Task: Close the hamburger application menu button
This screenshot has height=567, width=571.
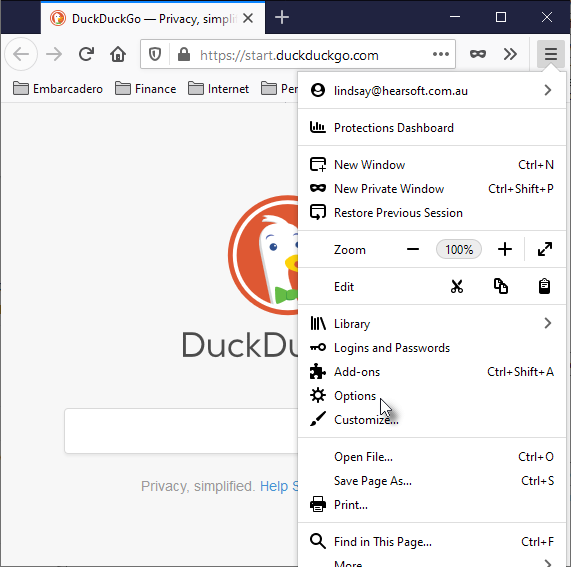Action: click(x=551, y=54)
